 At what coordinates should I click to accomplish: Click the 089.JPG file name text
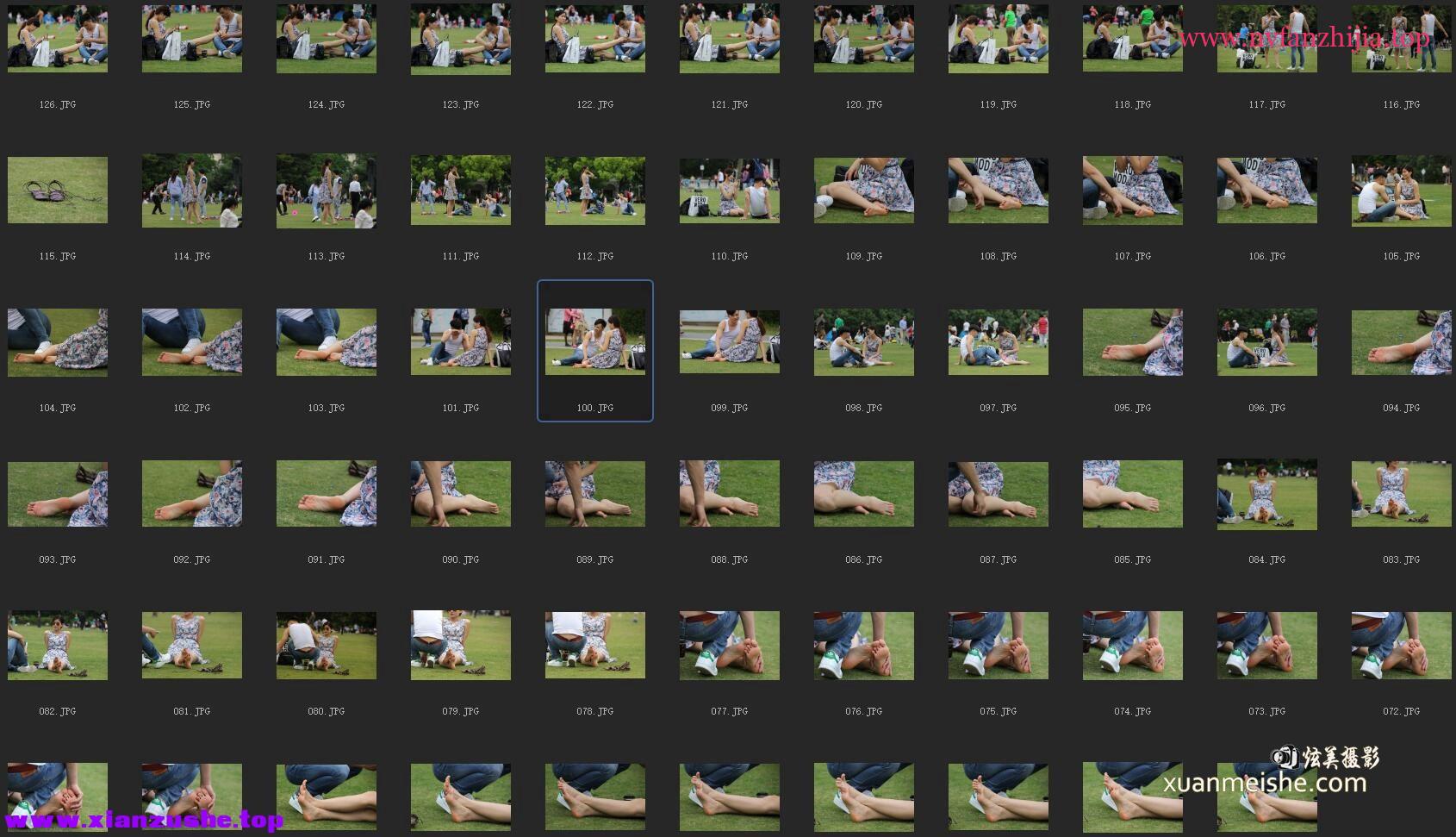tap(595, 559)
